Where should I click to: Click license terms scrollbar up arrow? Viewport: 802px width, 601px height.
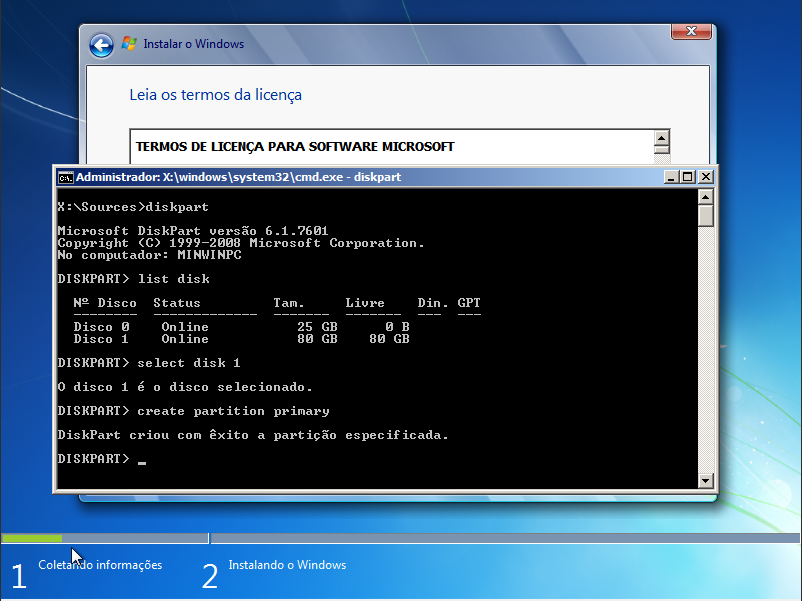coord(662,138)
